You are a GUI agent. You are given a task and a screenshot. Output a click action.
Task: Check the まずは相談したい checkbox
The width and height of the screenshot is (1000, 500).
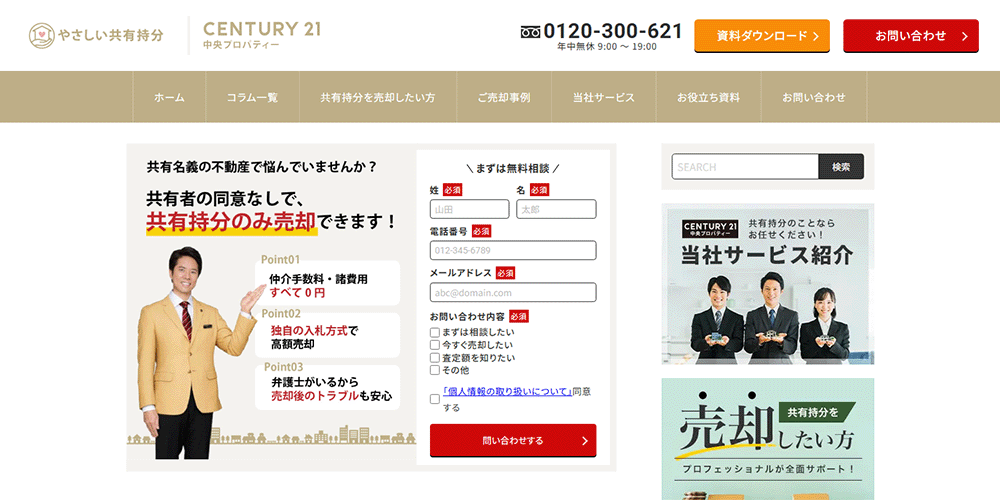(435, 332)
